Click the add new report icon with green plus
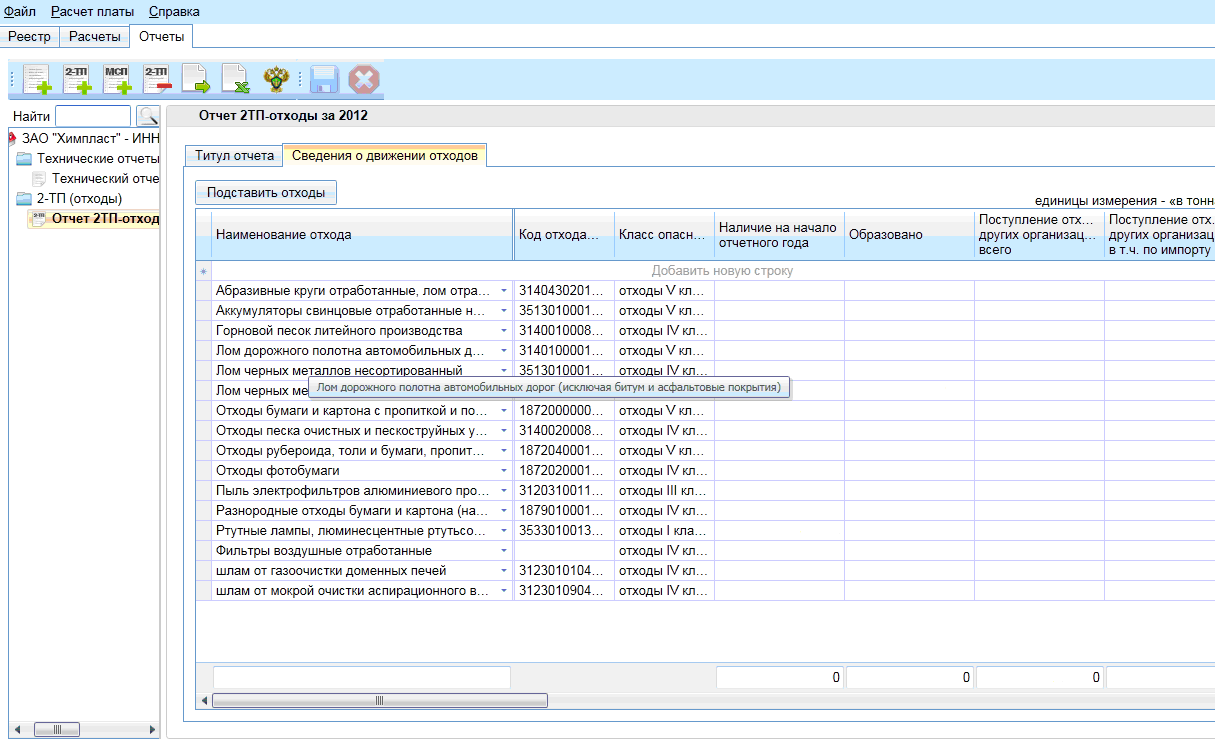 coord(37,79)
